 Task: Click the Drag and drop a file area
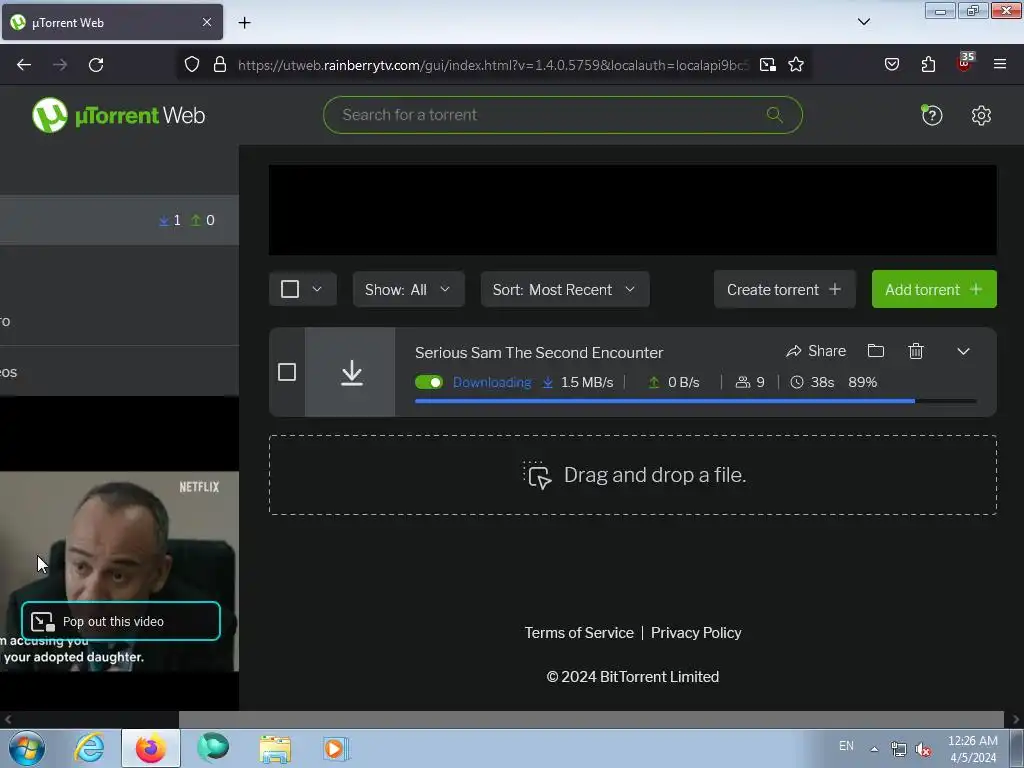coord(633,475)
